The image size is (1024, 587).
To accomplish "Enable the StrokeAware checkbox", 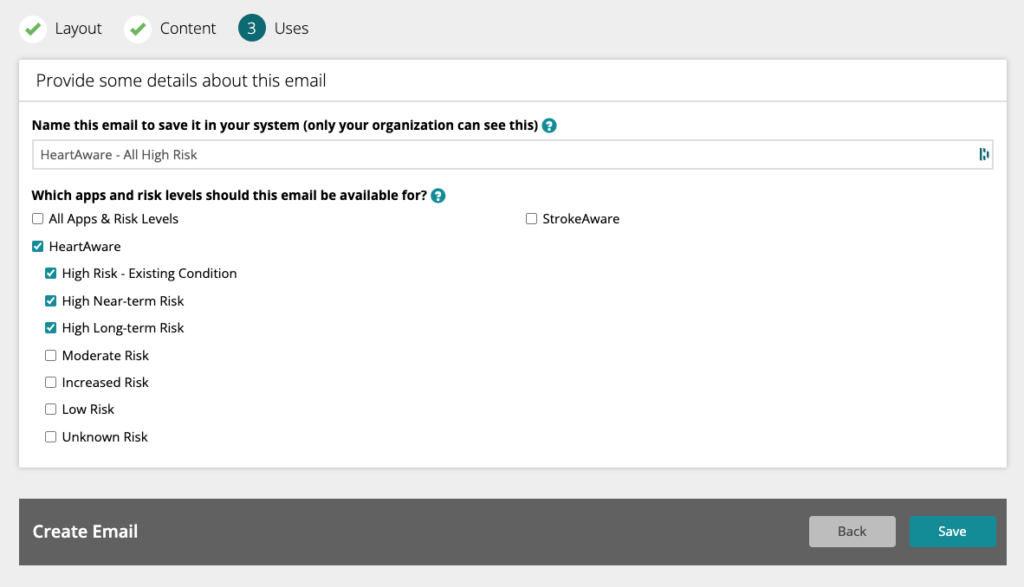I will pos(532,219).
